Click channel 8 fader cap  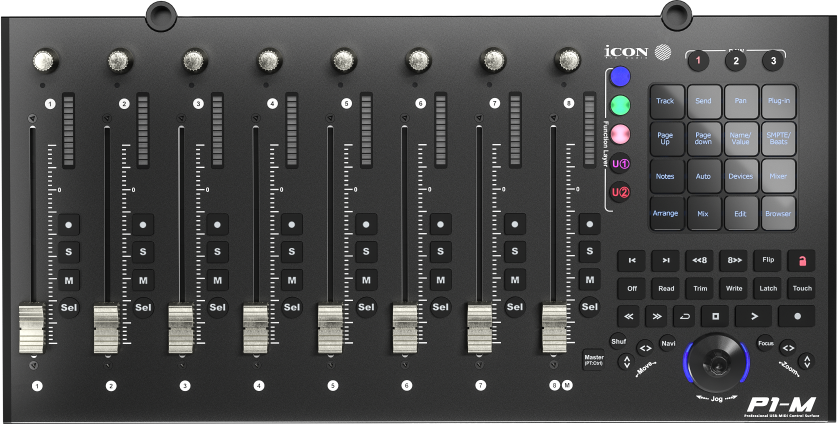555,327
